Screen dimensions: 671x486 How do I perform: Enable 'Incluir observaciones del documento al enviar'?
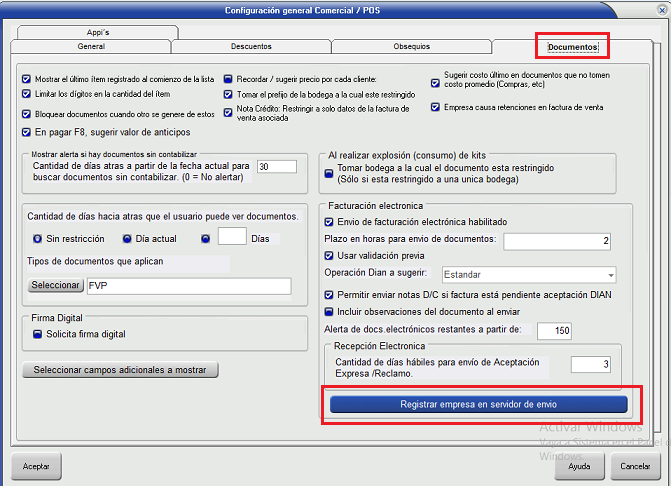click(329, 312)
